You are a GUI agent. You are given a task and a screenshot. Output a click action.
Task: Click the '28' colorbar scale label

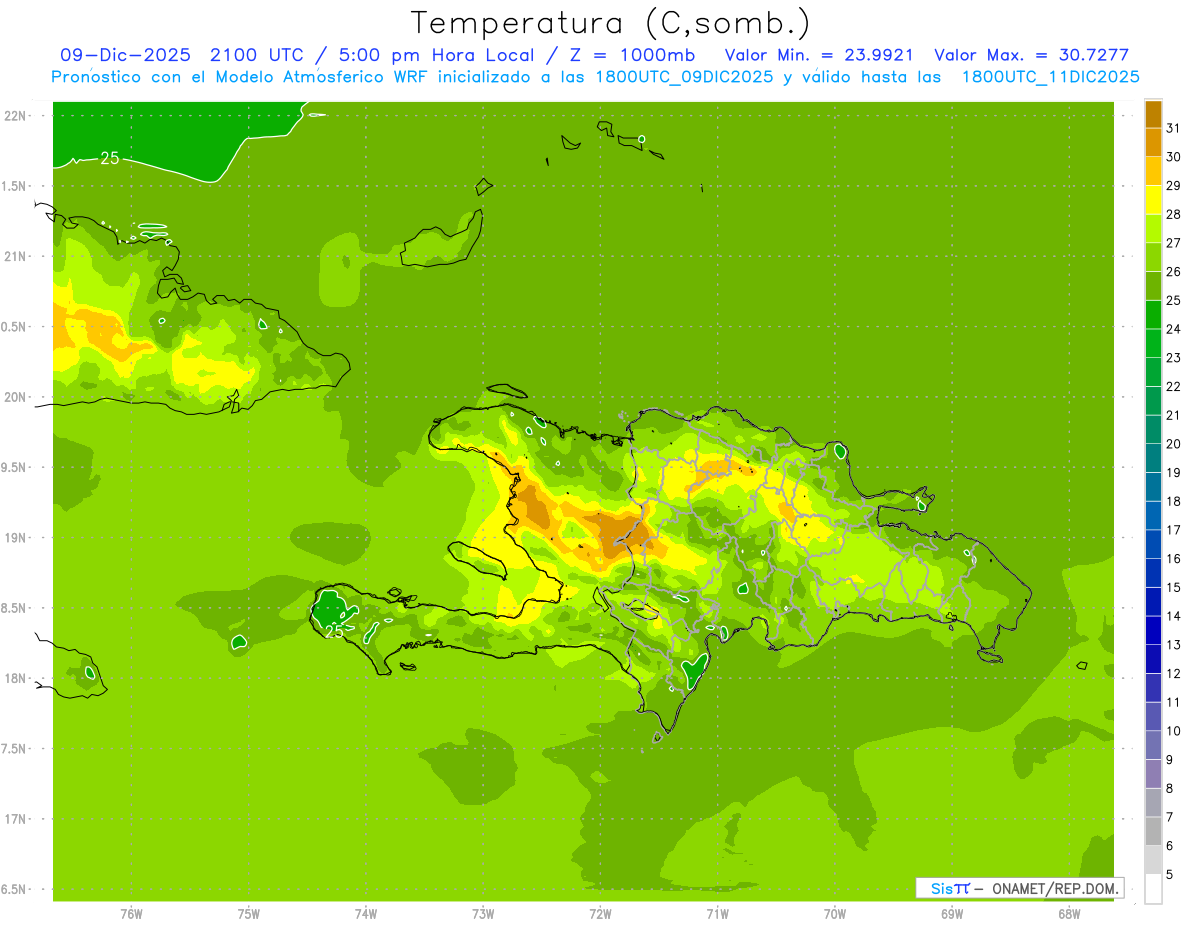tap(1174, 214)
